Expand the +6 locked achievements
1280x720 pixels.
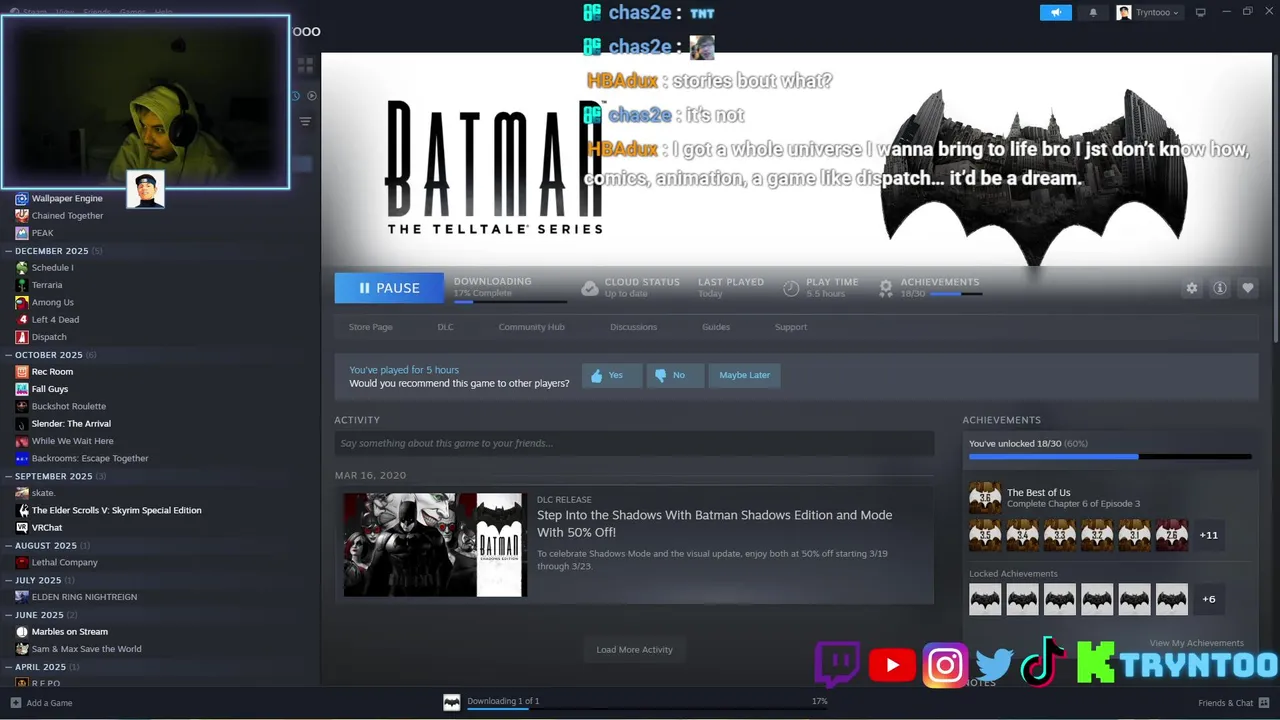(x=1209, y=599)
